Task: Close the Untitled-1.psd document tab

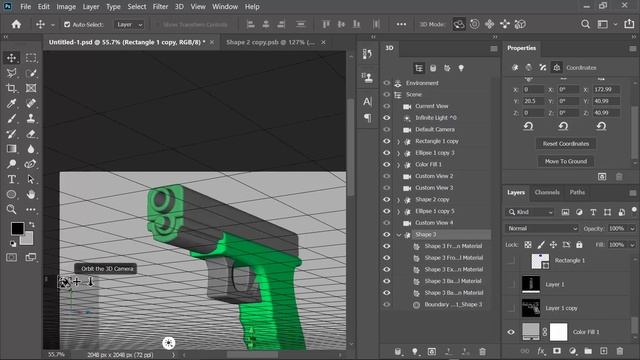Action: pos(212,42)
